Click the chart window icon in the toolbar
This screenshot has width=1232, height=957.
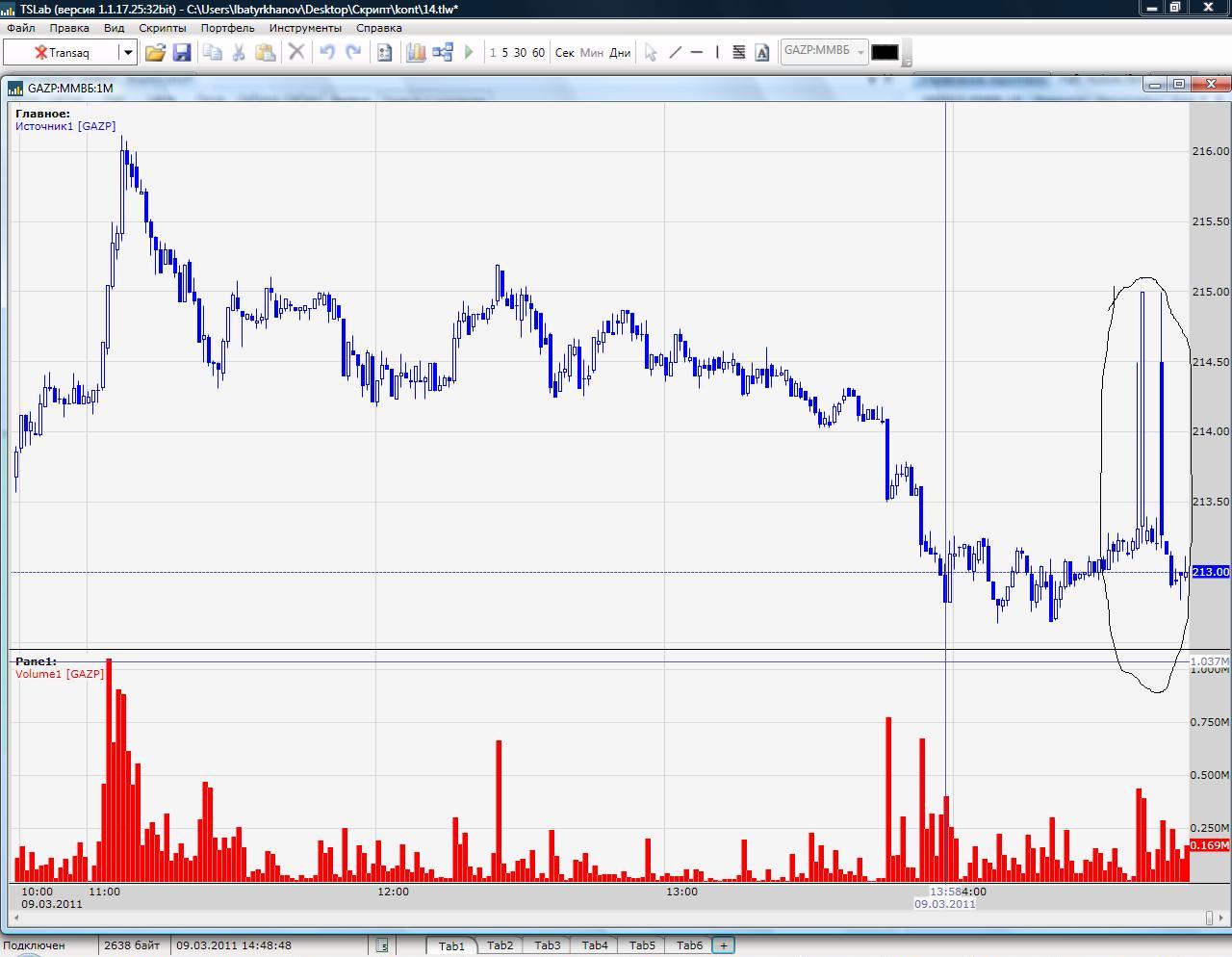[416, 52]
